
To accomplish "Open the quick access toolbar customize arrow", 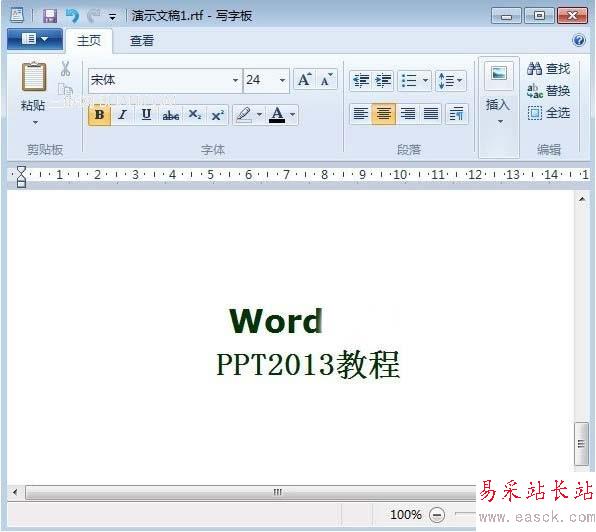I will click(x=113, y=17).
